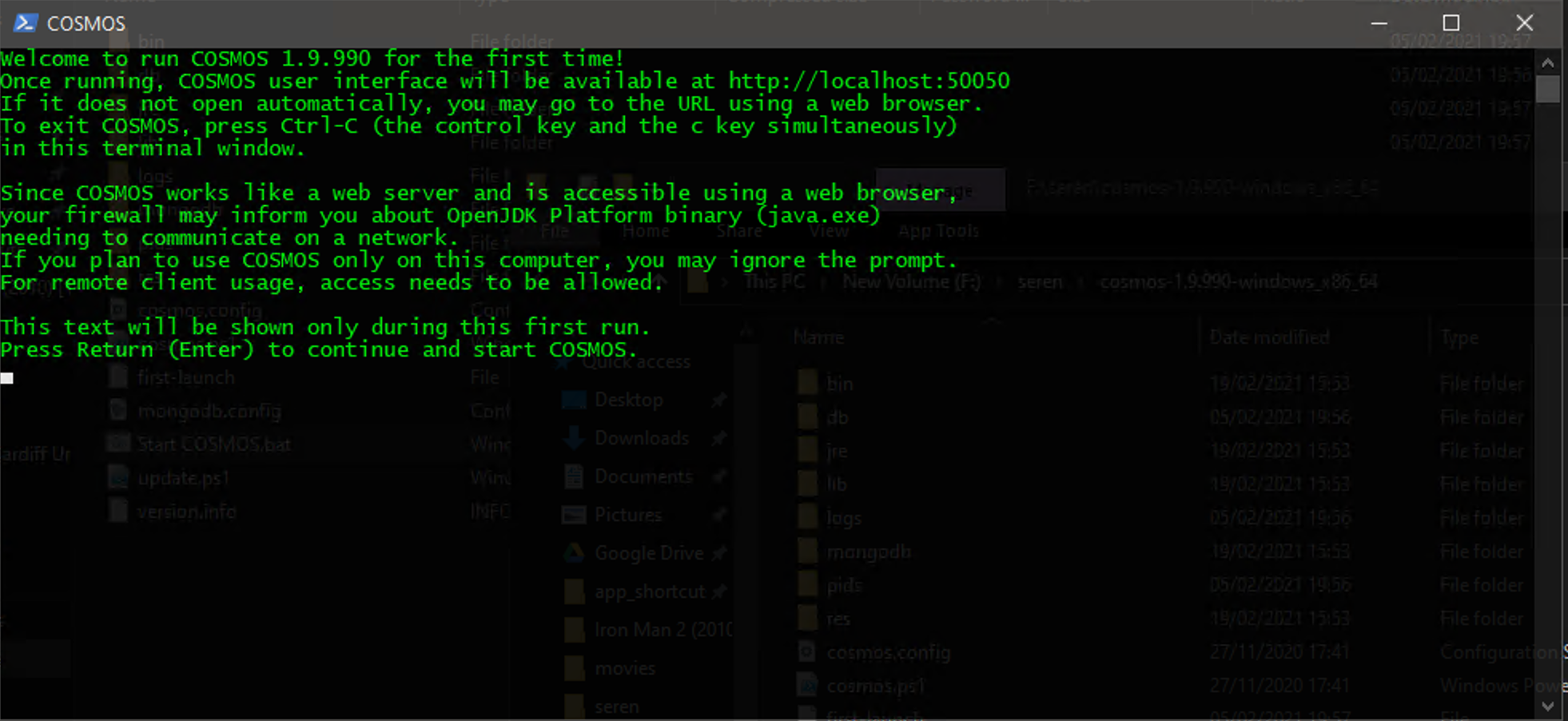Click 'cosmos-1.9.990-windows_x86_64' breadcrumb segment
1568x721 pixels.
[x=1239, y=281]
